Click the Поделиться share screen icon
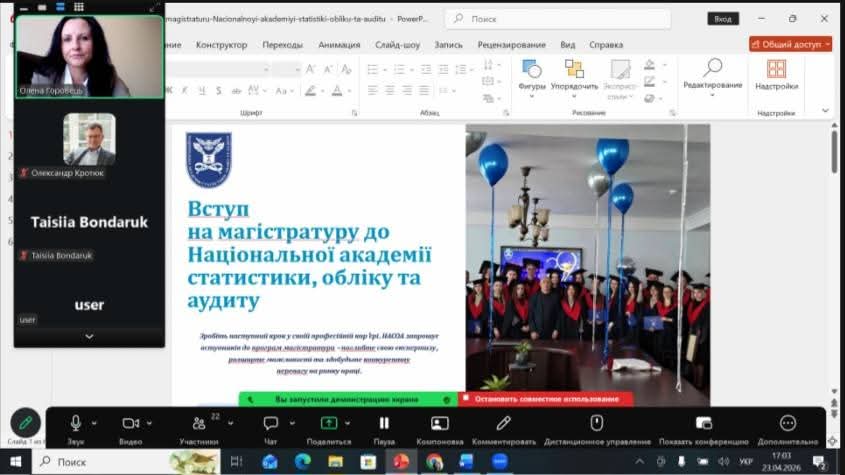845x475 pixels. [328, 423]
